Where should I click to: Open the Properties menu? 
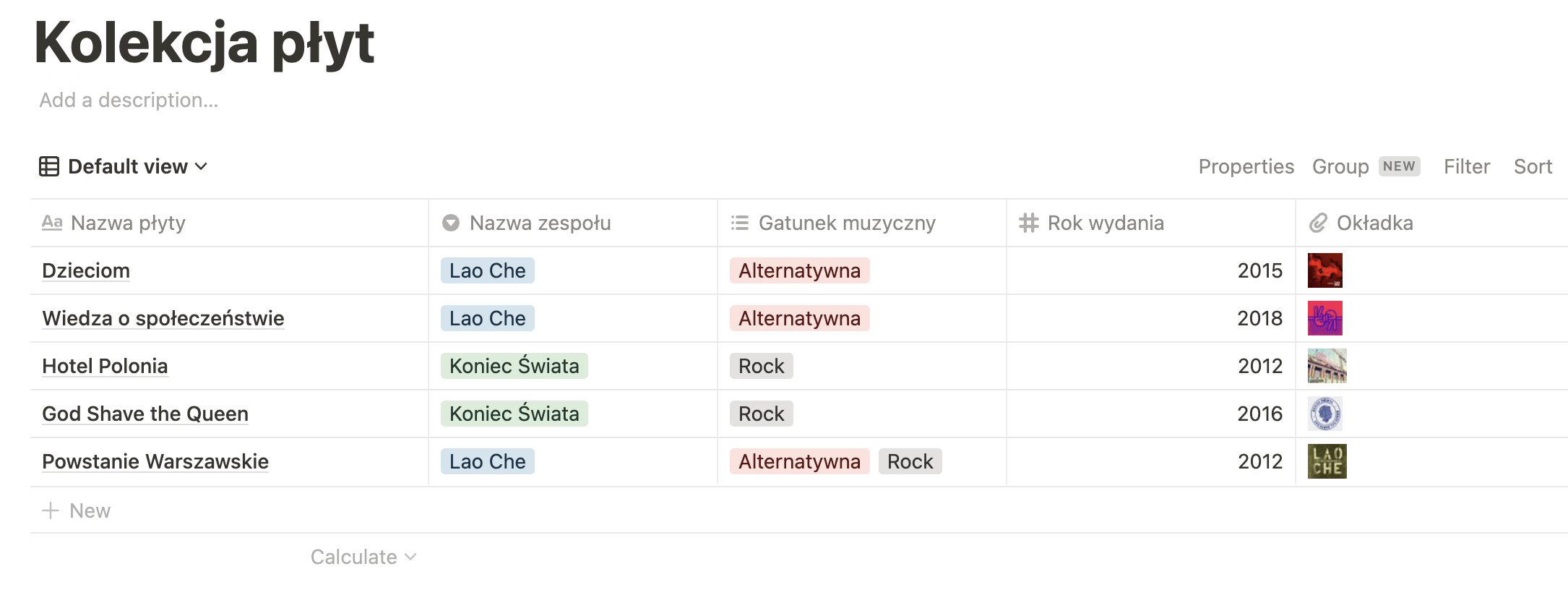click(x=1246, y=166)
